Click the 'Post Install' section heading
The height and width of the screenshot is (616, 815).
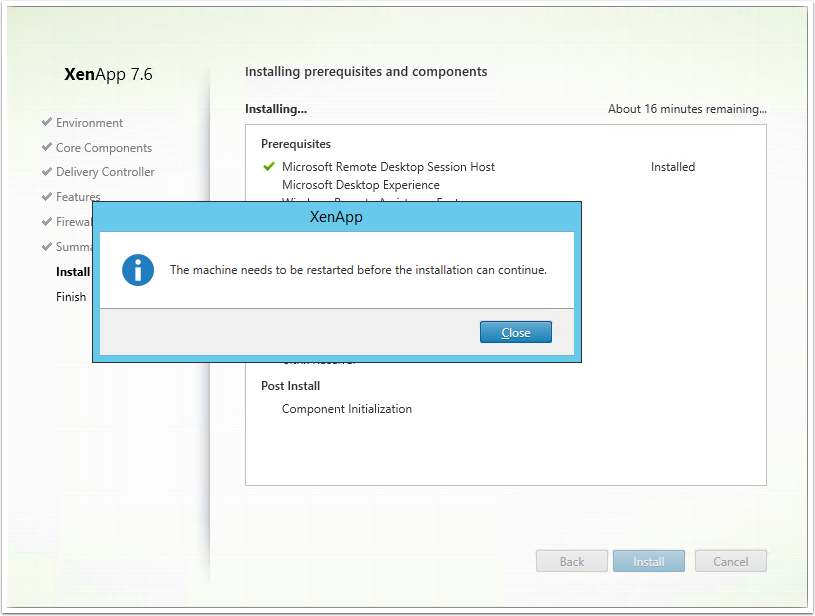coord(291,386)
